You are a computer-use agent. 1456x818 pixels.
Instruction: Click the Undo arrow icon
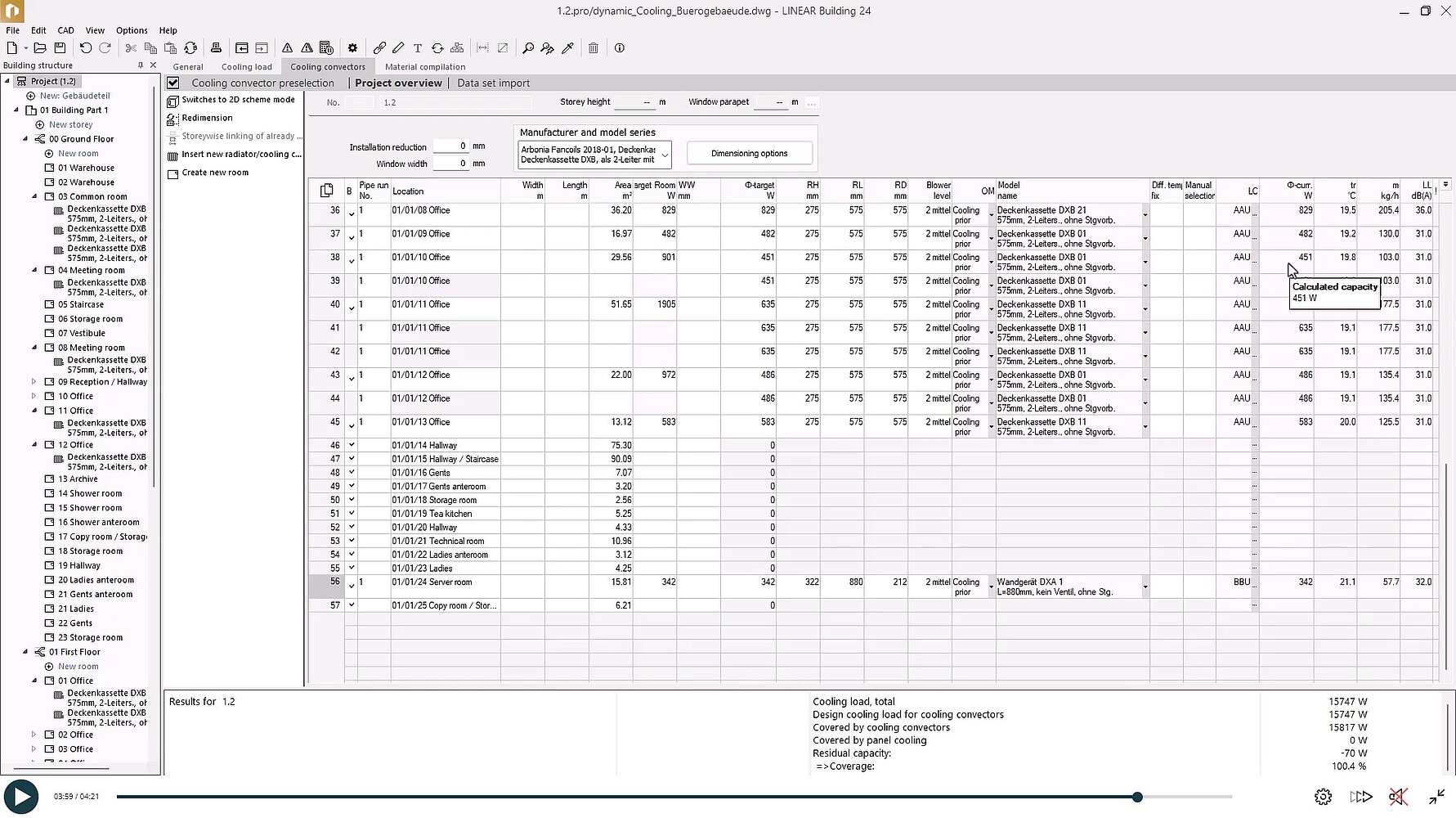click(85, 48)
